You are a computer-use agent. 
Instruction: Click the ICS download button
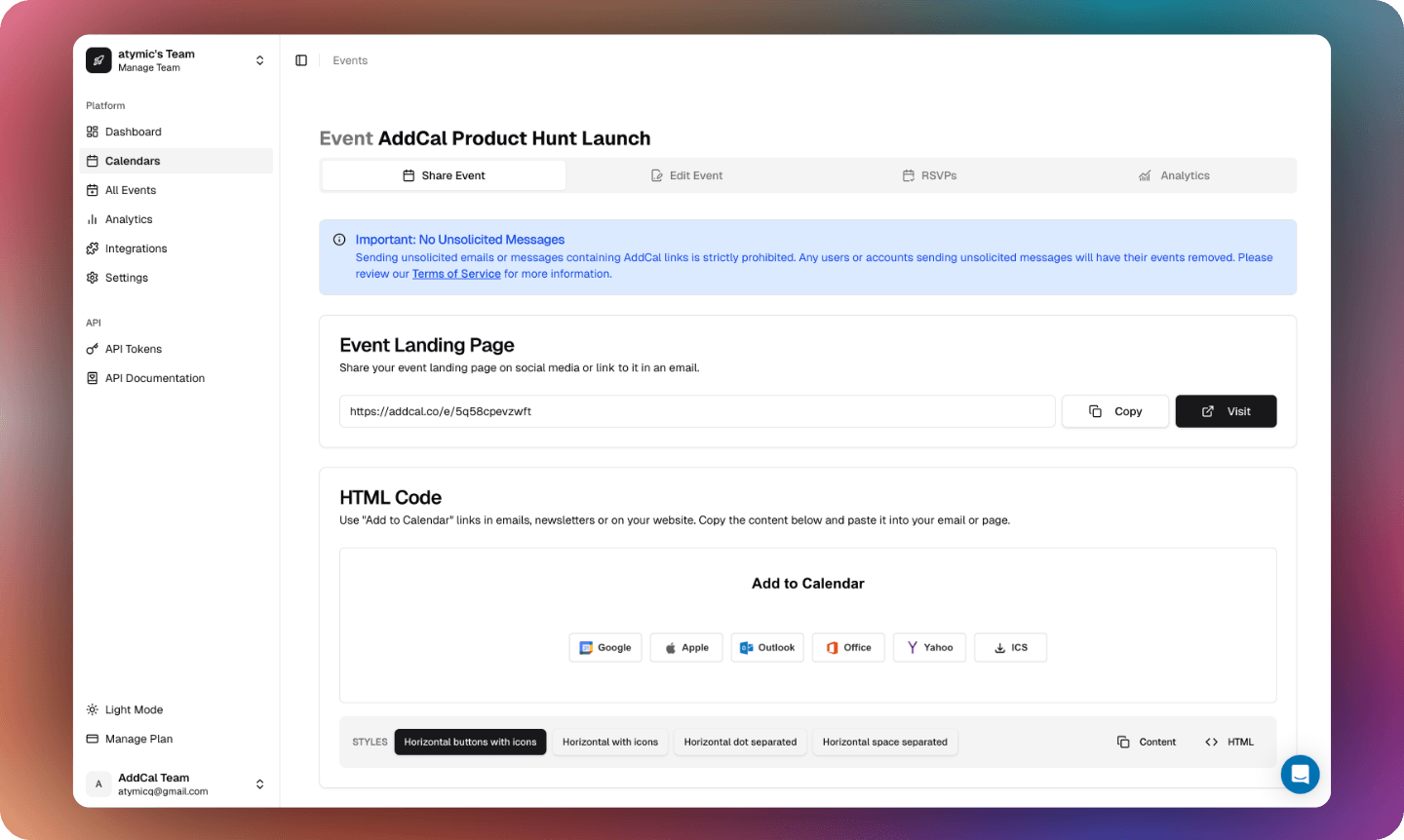[x=1010, y=647]
